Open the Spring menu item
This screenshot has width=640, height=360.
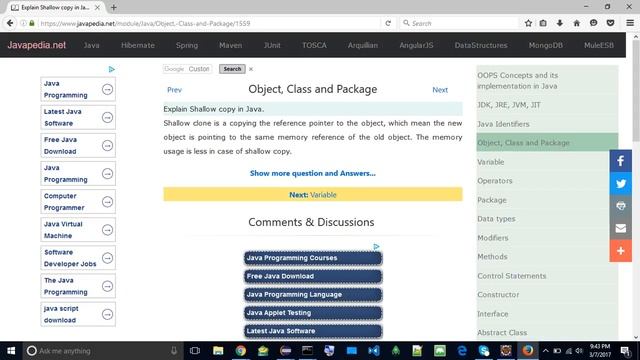(x=187, y=45)
